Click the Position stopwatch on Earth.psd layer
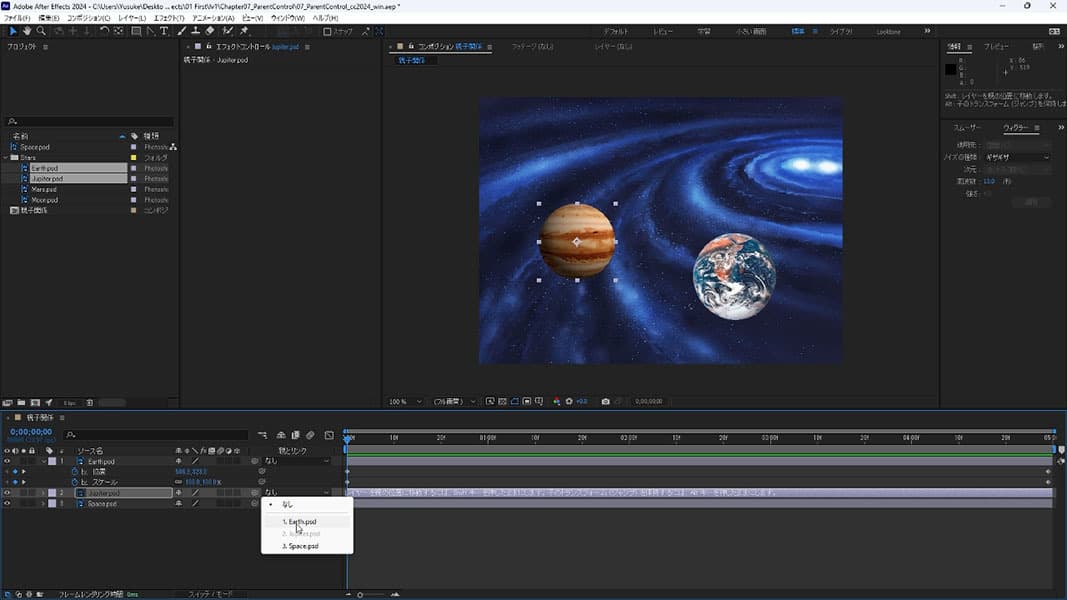1067x600 pixels. (74, 471)
